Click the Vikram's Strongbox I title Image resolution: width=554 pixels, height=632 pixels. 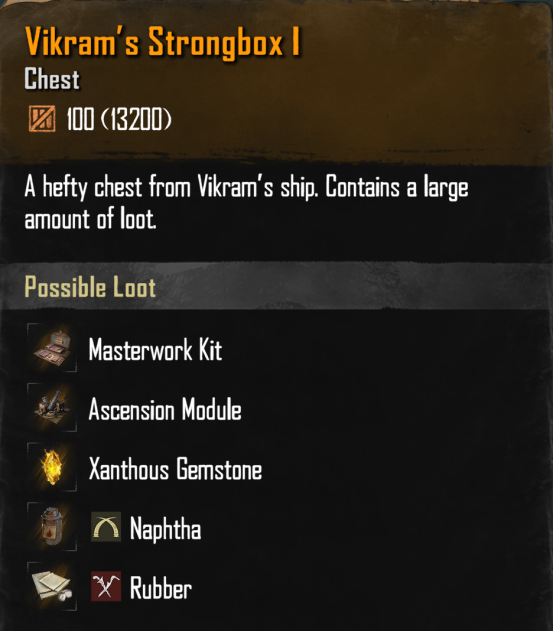point(163,42)
